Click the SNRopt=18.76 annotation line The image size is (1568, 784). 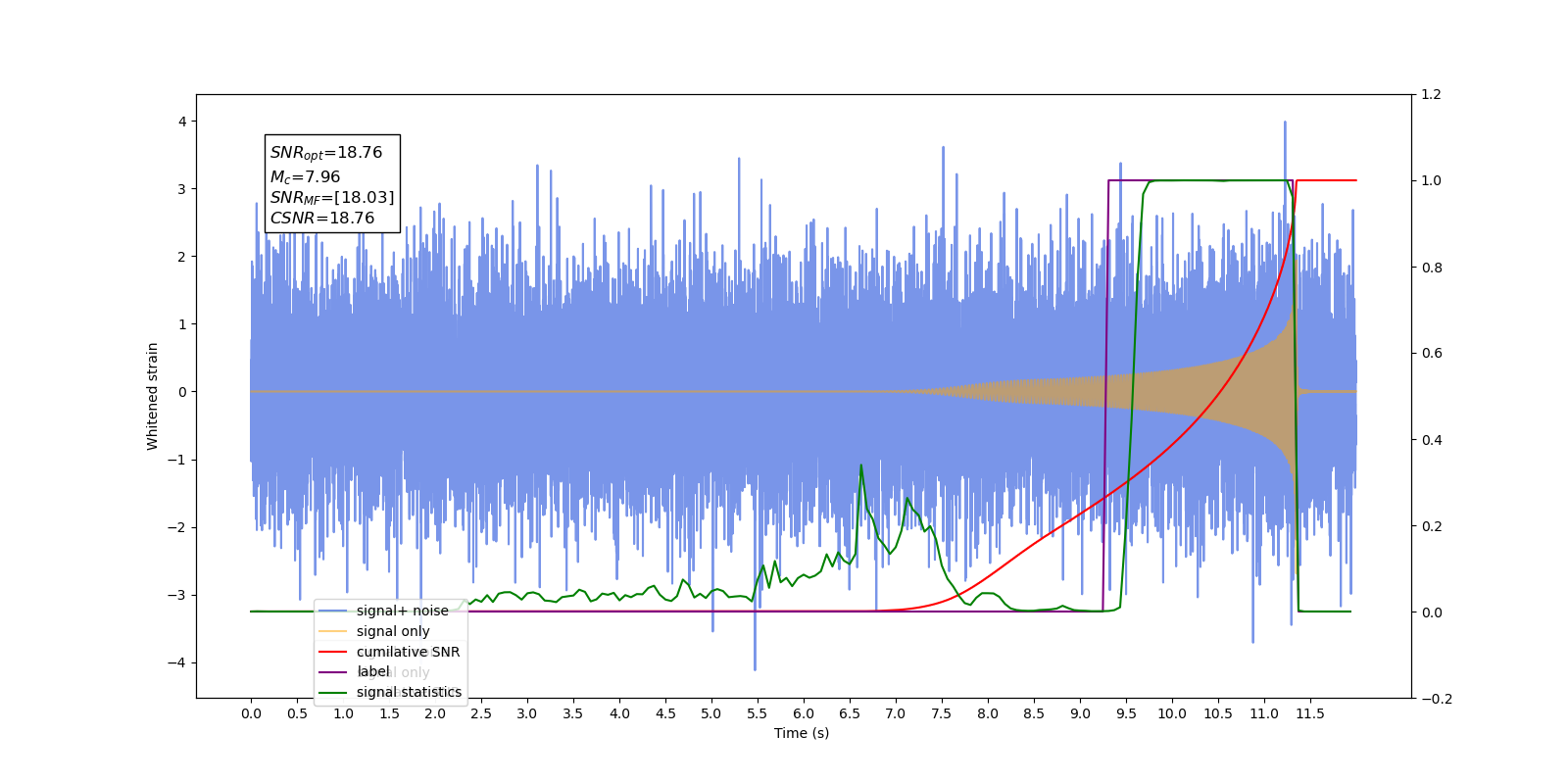pos(326,153)
